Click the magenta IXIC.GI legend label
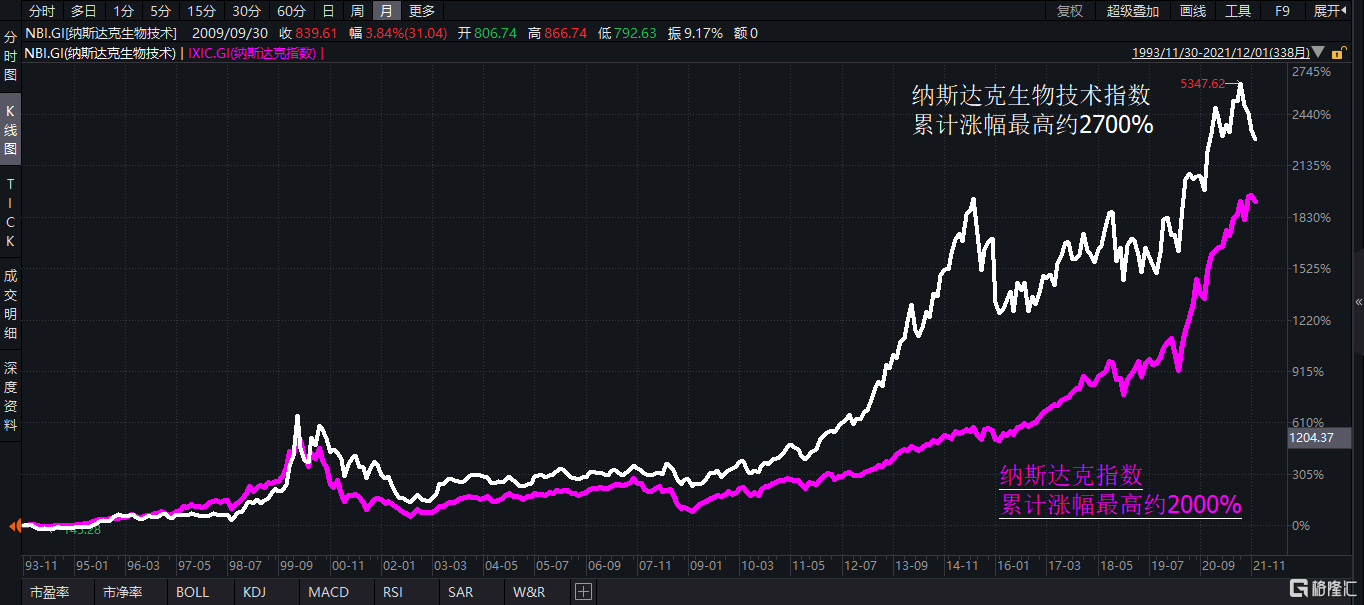Image resolution: width=1364 pixels, height=605 pixels. click(x=252, y=53)
